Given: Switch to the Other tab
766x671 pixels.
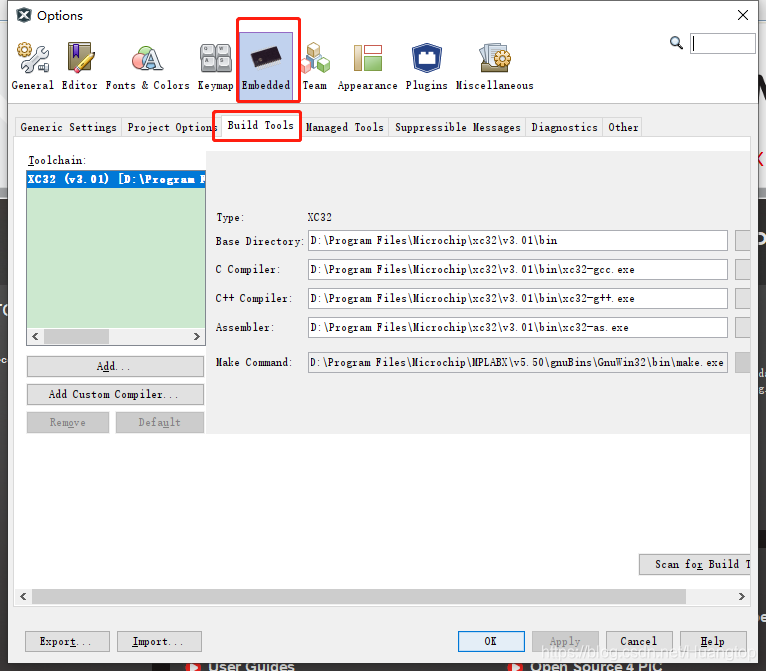Looking at the screenshot, I should (x=623, y=127).
